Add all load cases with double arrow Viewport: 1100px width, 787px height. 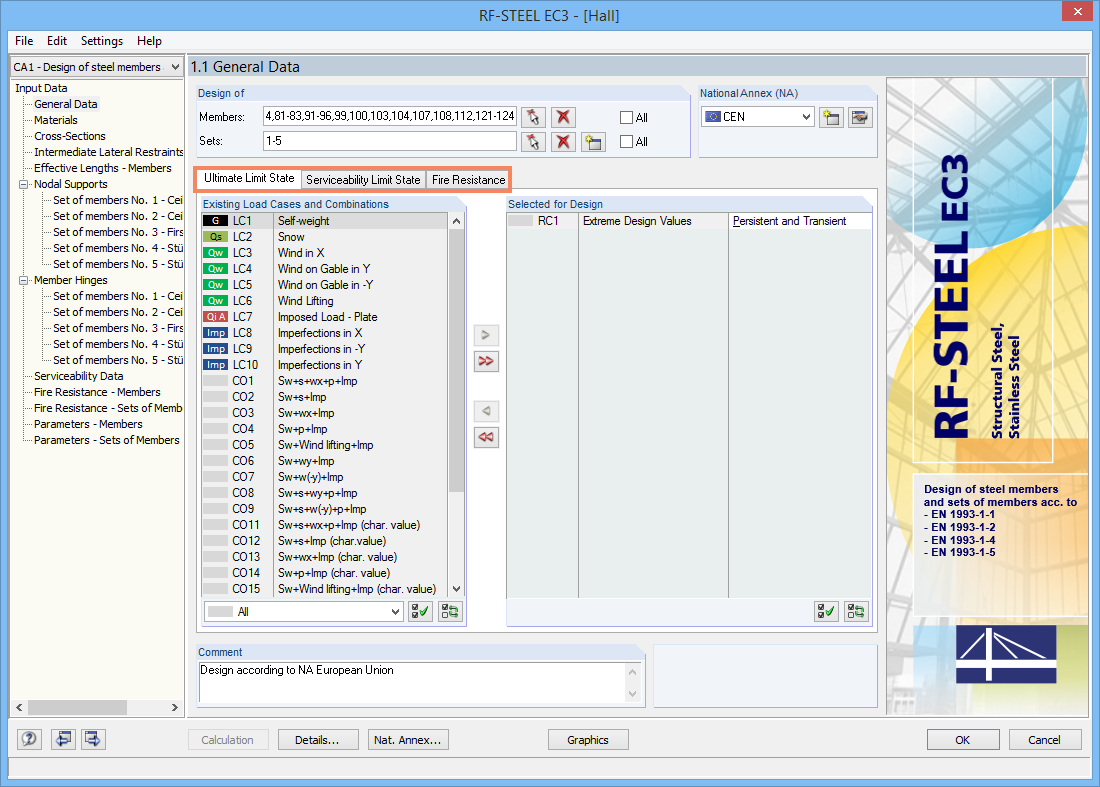point(486,361)
